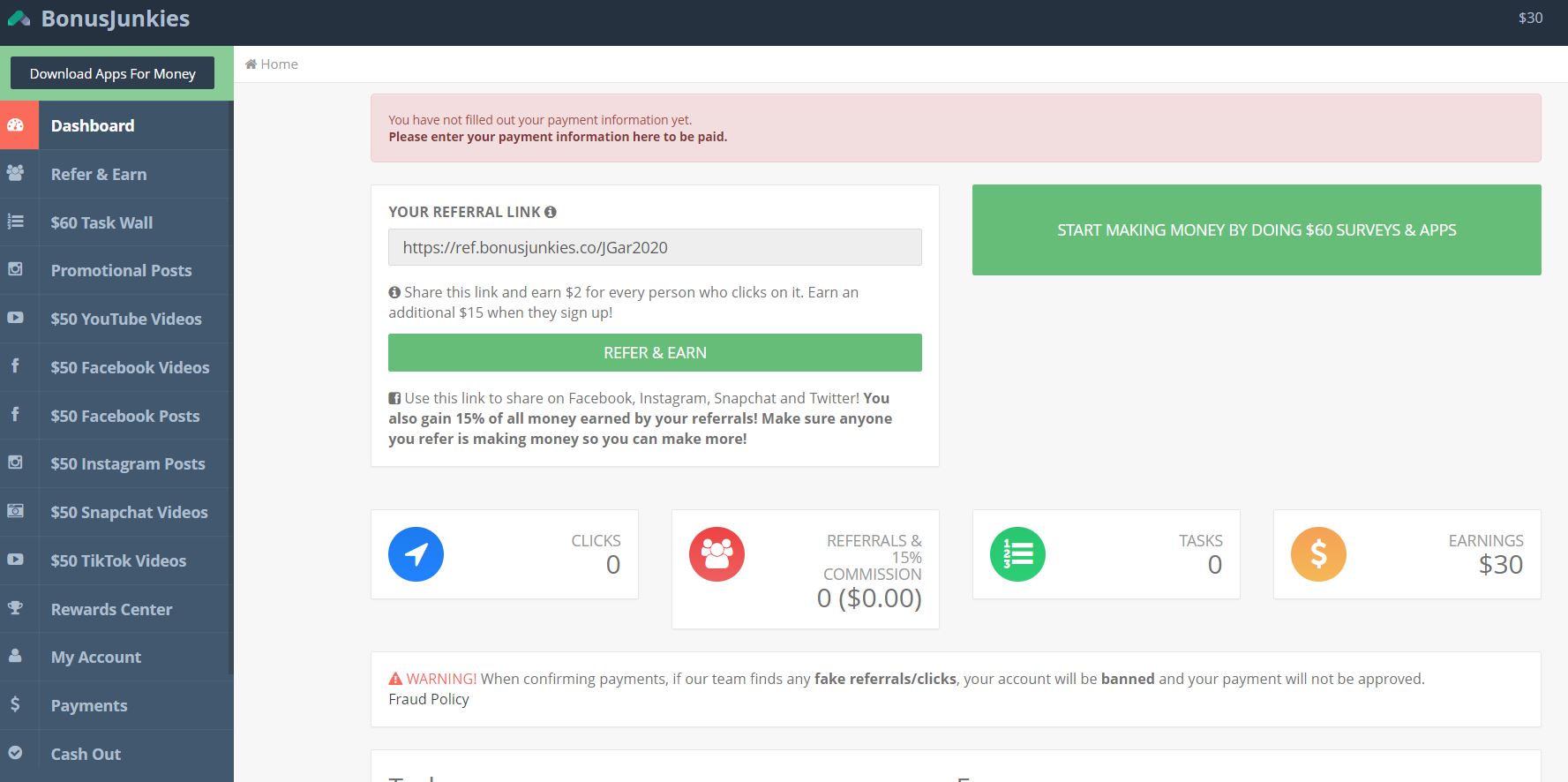Click the red warning triangle icon

(395, 679)
